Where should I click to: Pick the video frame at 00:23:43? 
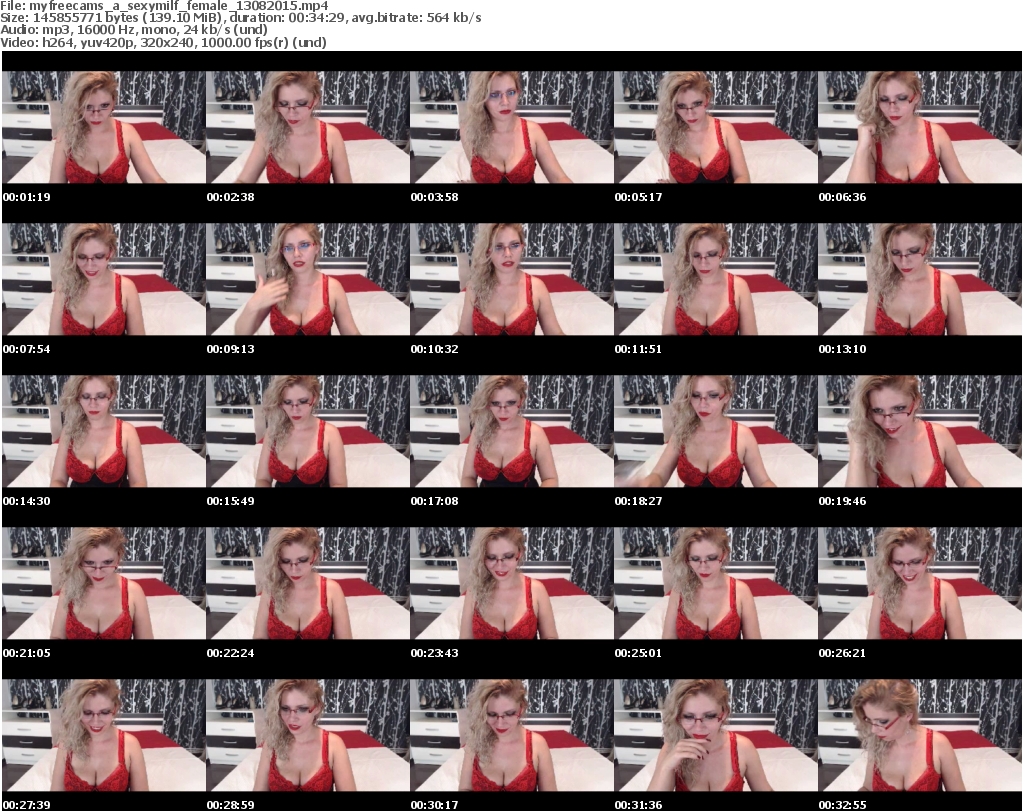[x=512, y=583]
